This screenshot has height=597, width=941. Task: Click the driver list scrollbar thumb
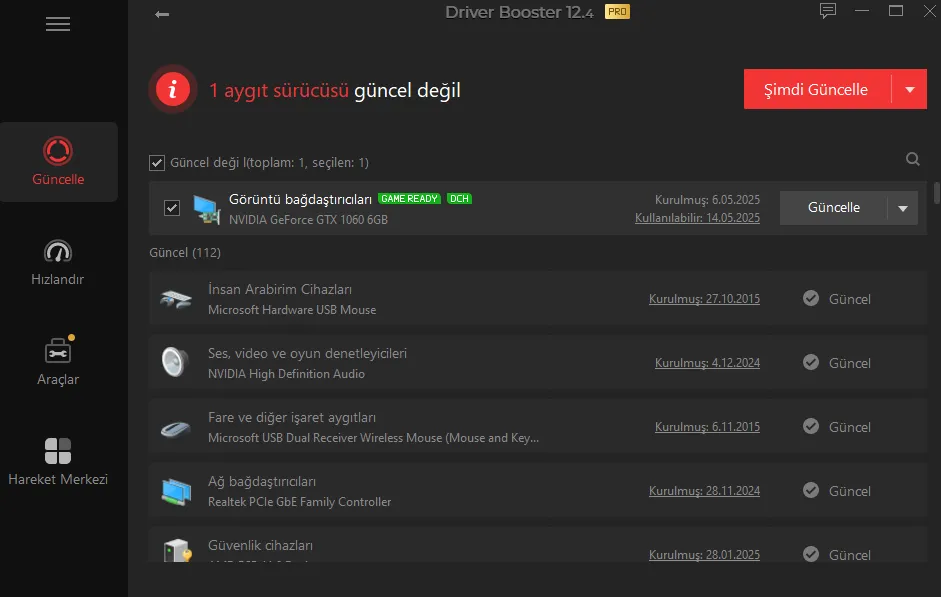pos(936,193)
